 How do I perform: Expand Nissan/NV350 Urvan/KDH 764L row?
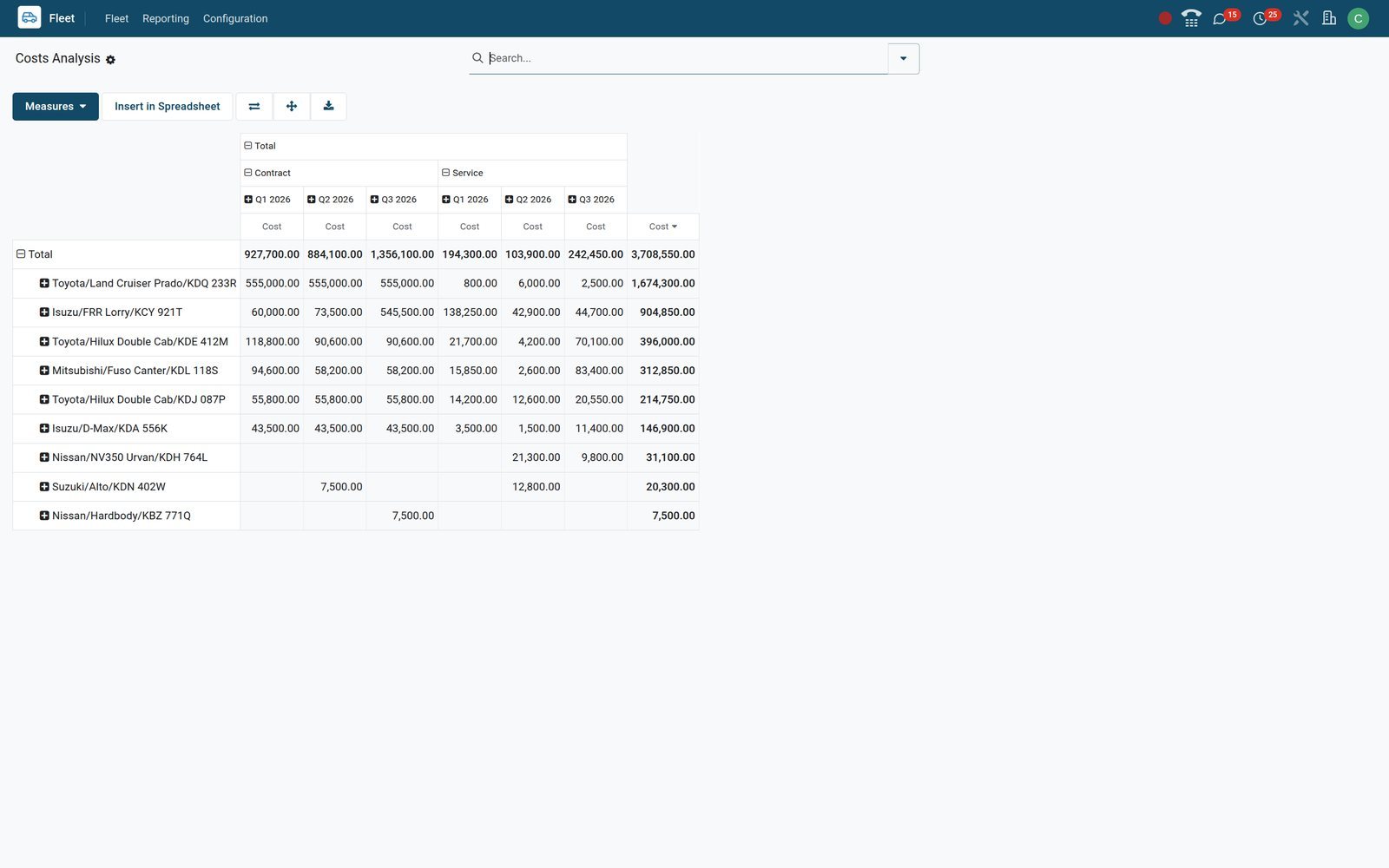[126, 457]
